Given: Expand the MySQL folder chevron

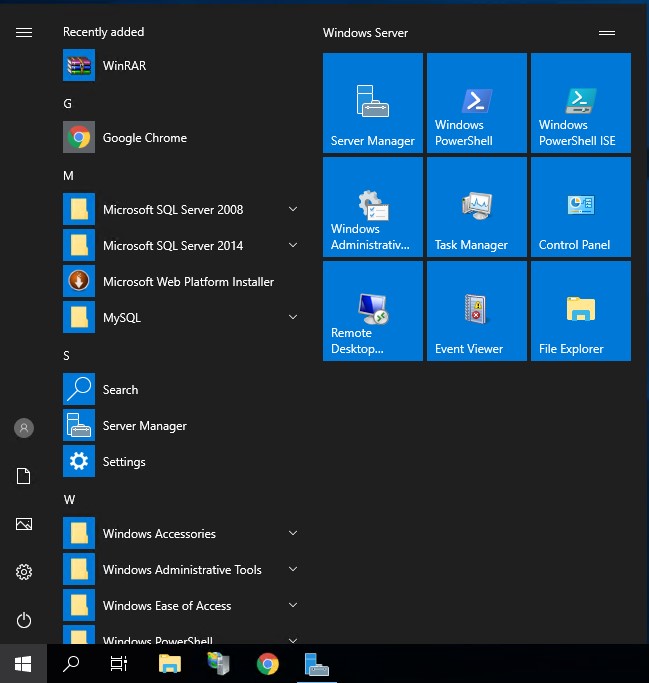Looking at the screenshot, I should (293, 318).
